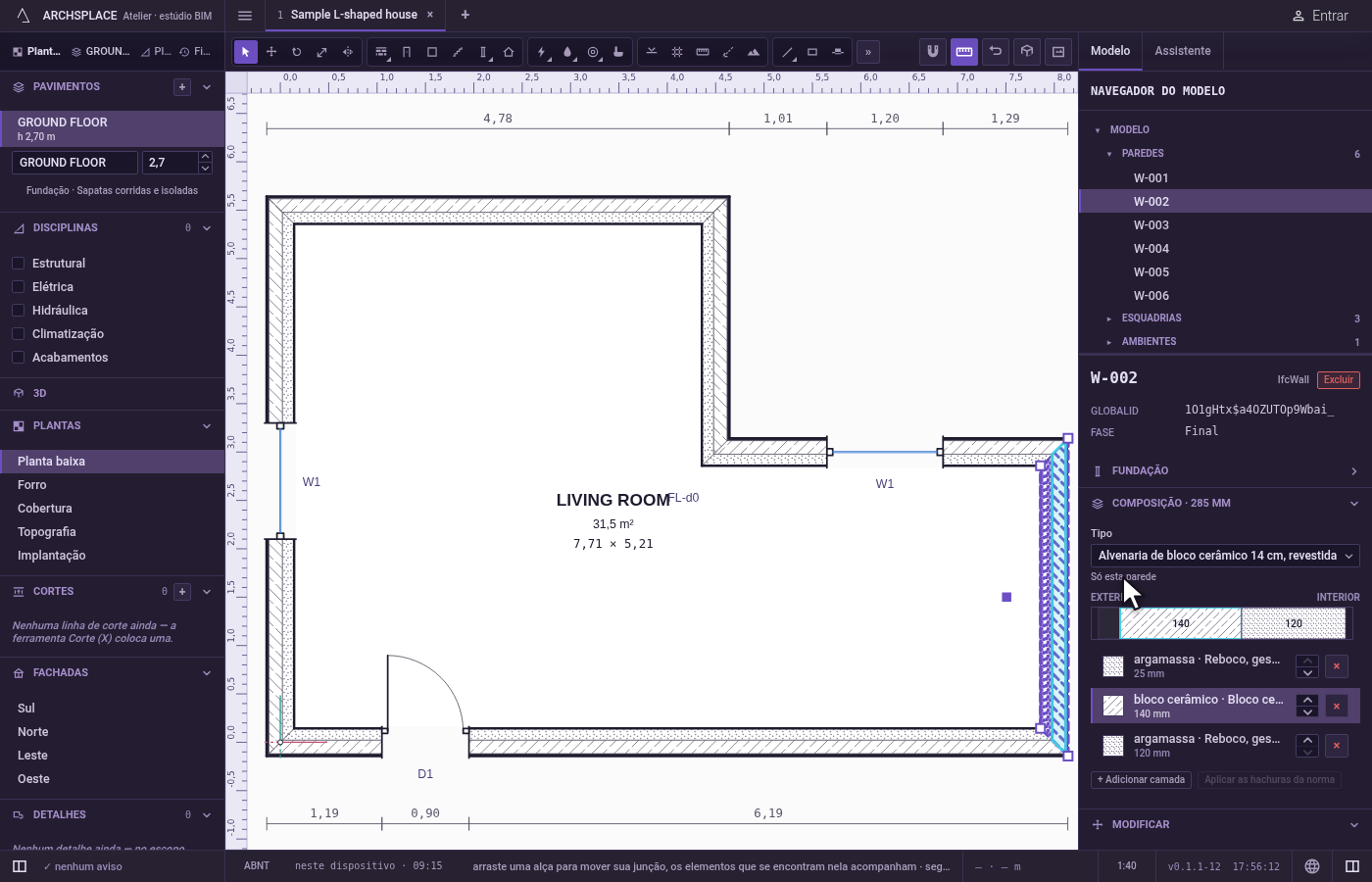
Task: Click the bloco cerâmico layer swatch
Action: [x=1113, y=706]
